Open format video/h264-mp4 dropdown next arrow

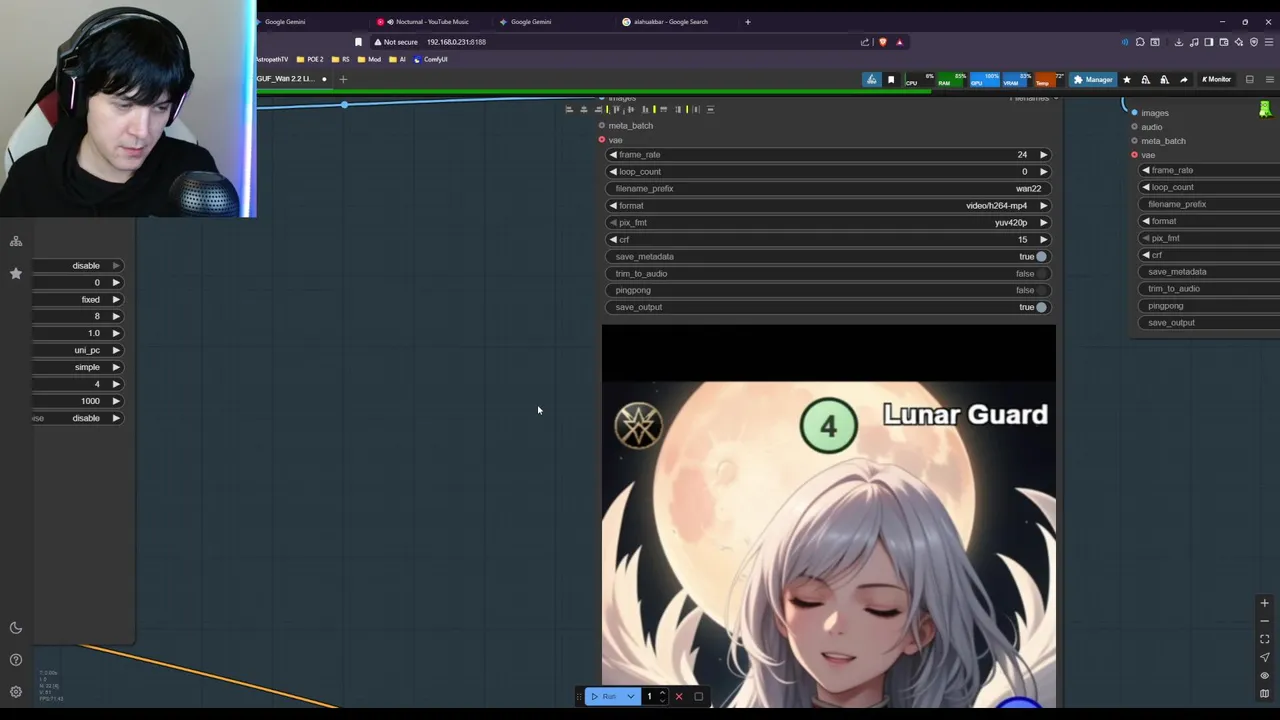tap(1043, 206)
